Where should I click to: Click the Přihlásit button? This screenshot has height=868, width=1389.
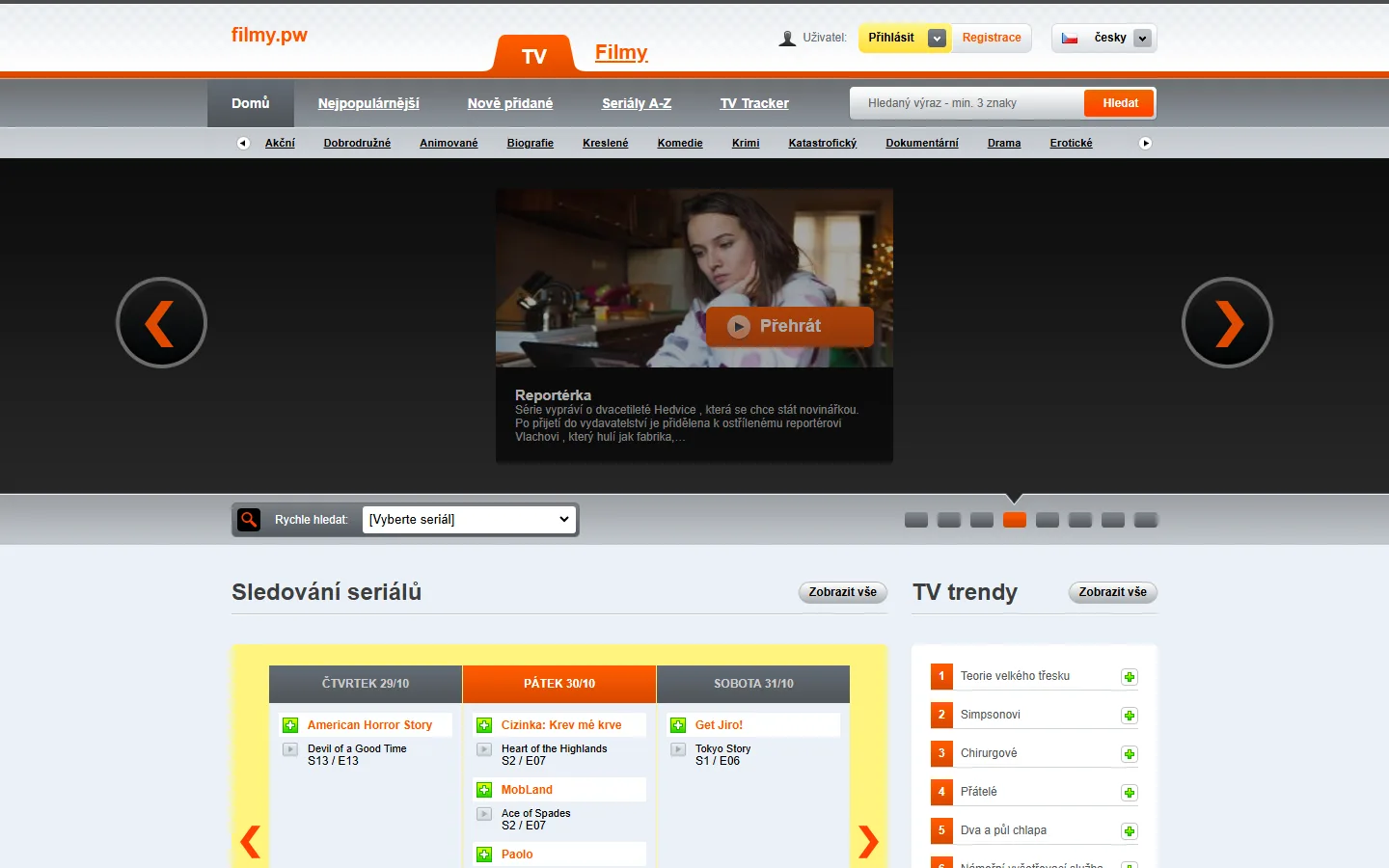tap(891, 39)
